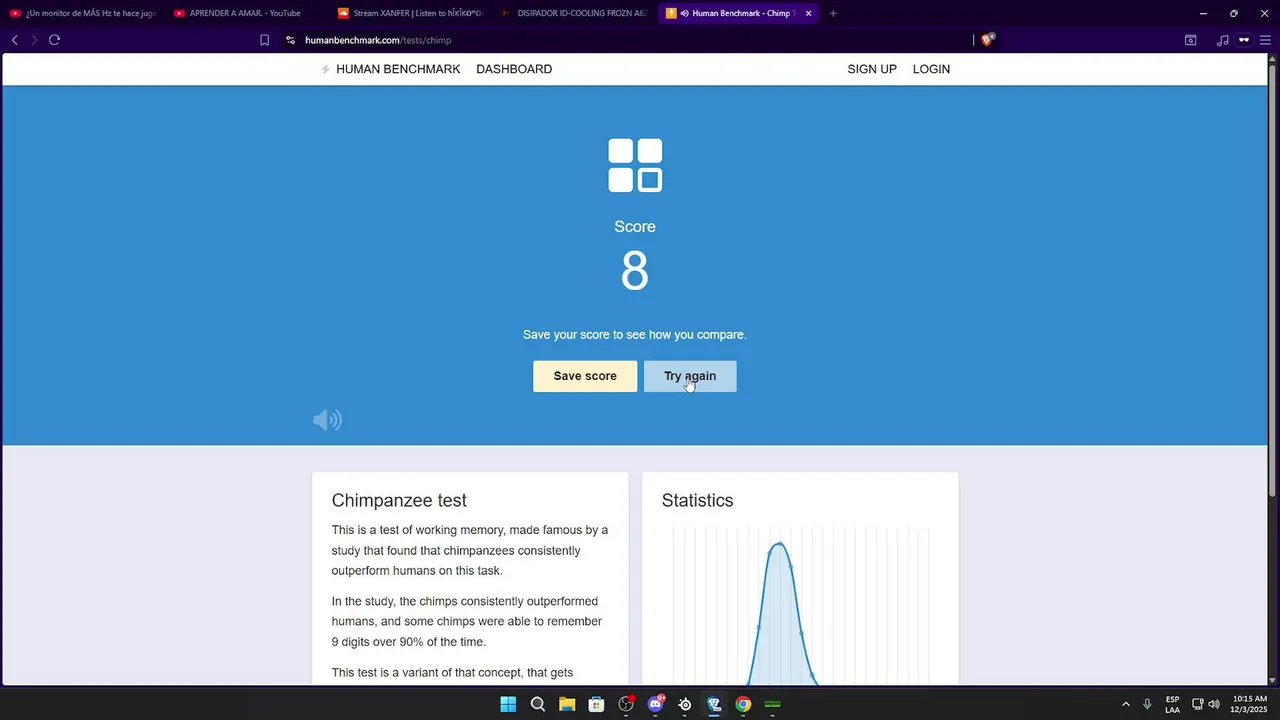Open a new browser tab
The width and height of the screenshot is (1280, 720).
click(833, 13)
